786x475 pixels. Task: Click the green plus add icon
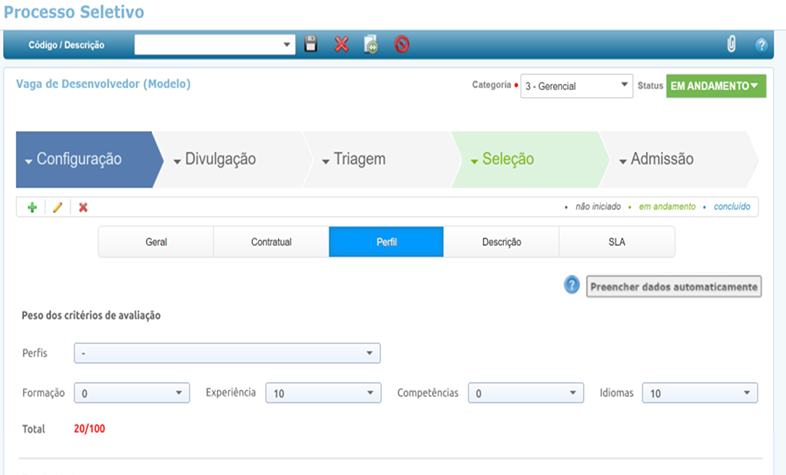[32, 207]
